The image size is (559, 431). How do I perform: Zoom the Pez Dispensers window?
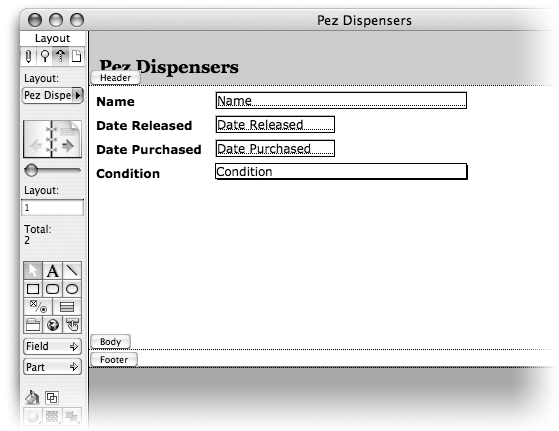coord(77,20)
